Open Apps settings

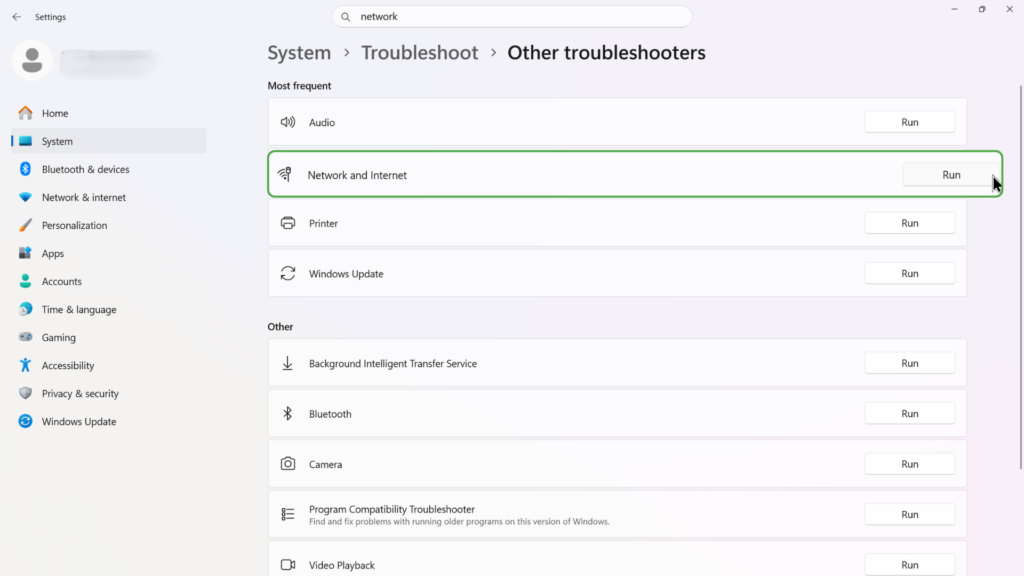[x=108, y=253]
